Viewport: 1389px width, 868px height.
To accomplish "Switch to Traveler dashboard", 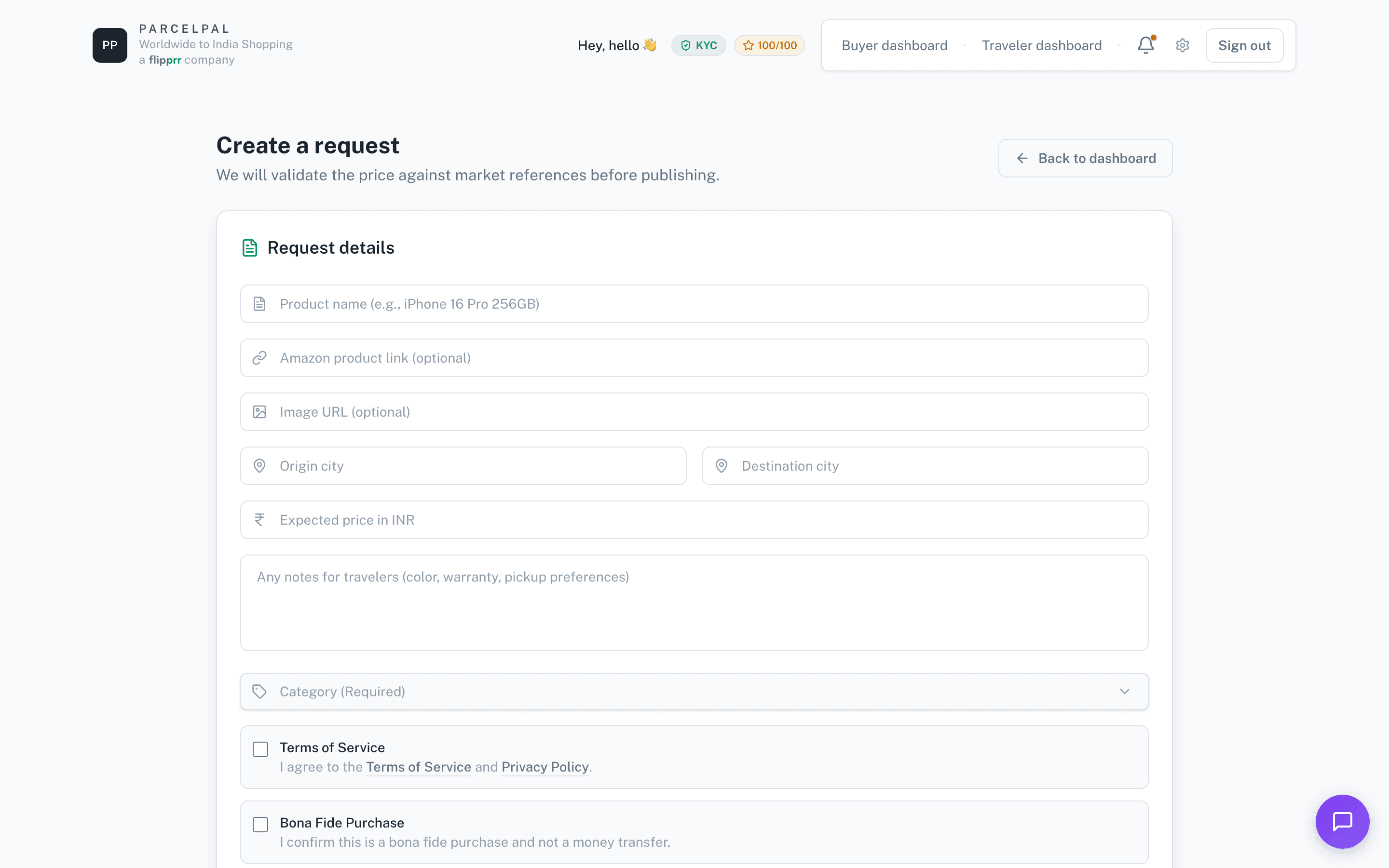I will [x=1041, y=45].
